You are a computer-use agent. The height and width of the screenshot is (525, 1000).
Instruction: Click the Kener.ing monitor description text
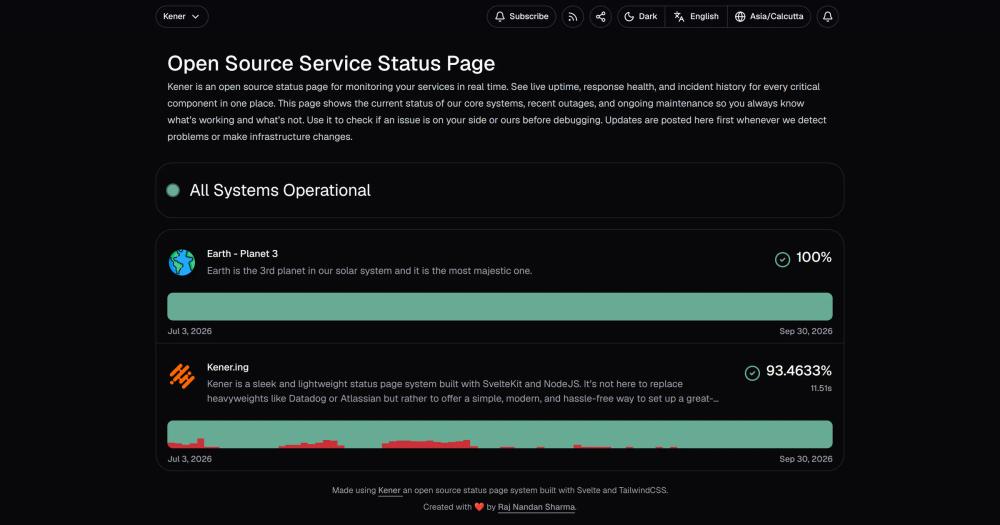pos(462,391)
